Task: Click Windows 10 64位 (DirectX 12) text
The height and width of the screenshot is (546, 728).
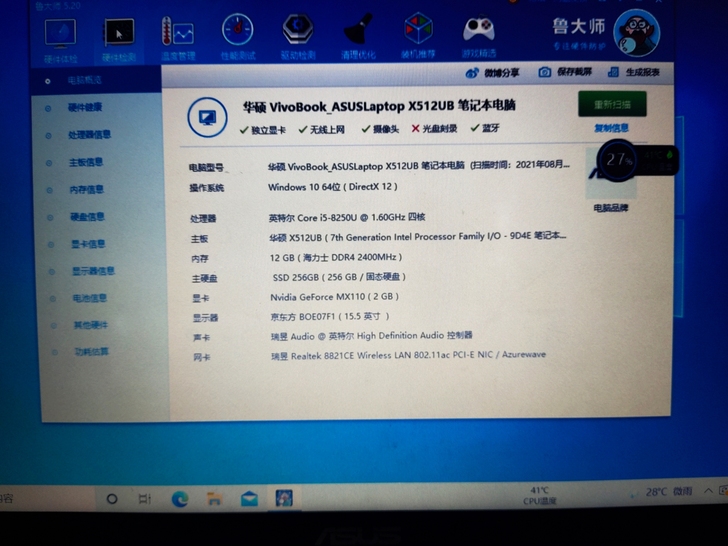Action: tap(332, 187)
